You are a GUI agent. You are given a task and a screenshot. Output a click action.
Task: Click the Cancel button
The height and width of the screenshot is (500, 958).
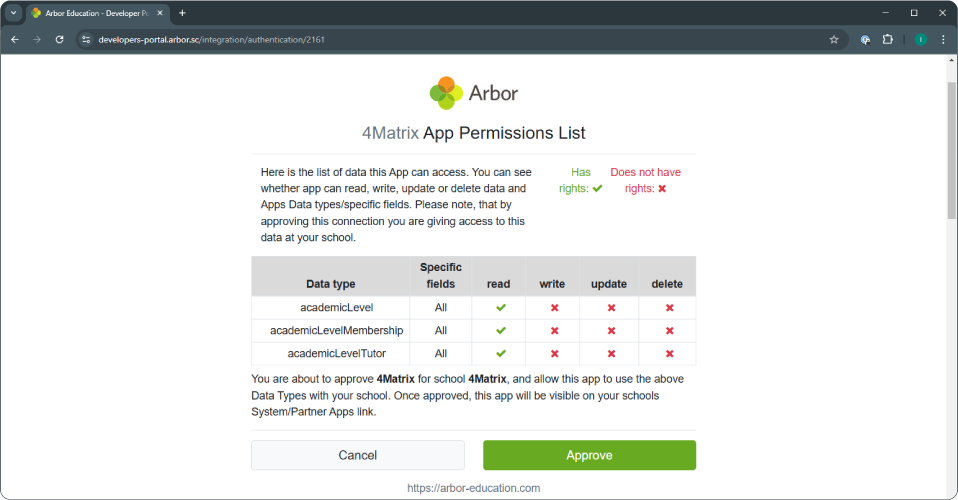pyautogui.click(x=357, y=455)
